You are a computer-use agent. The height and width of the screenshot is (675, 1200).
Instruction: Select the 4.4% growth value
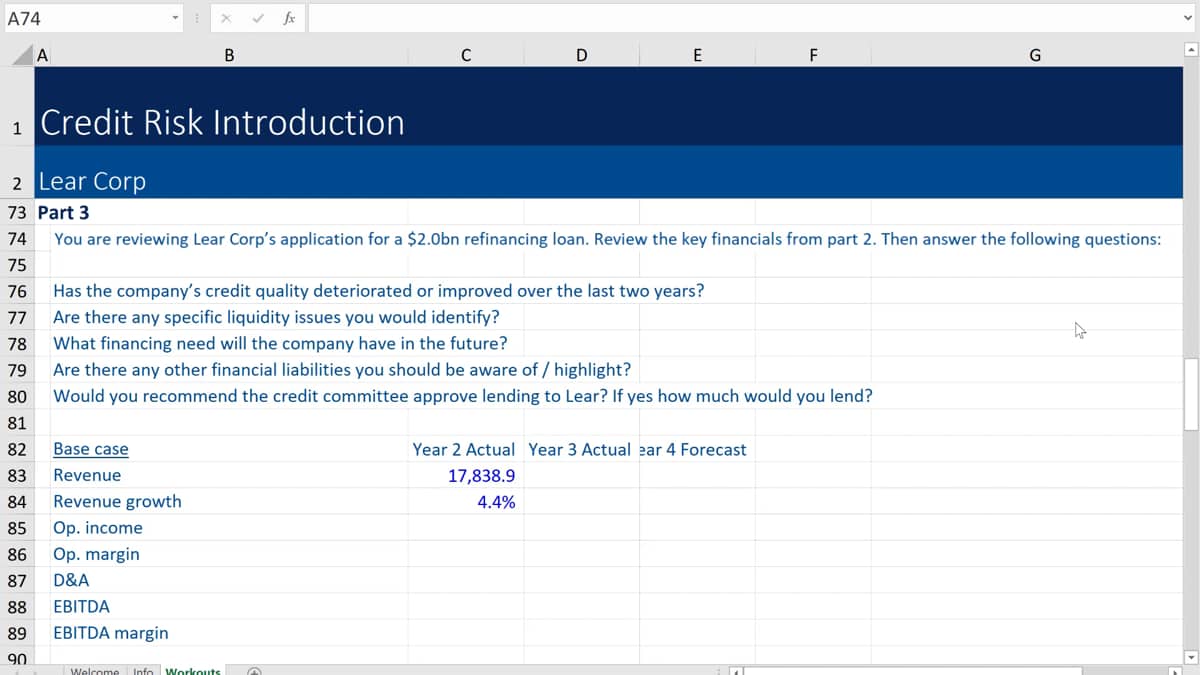[x=496, y=501]
